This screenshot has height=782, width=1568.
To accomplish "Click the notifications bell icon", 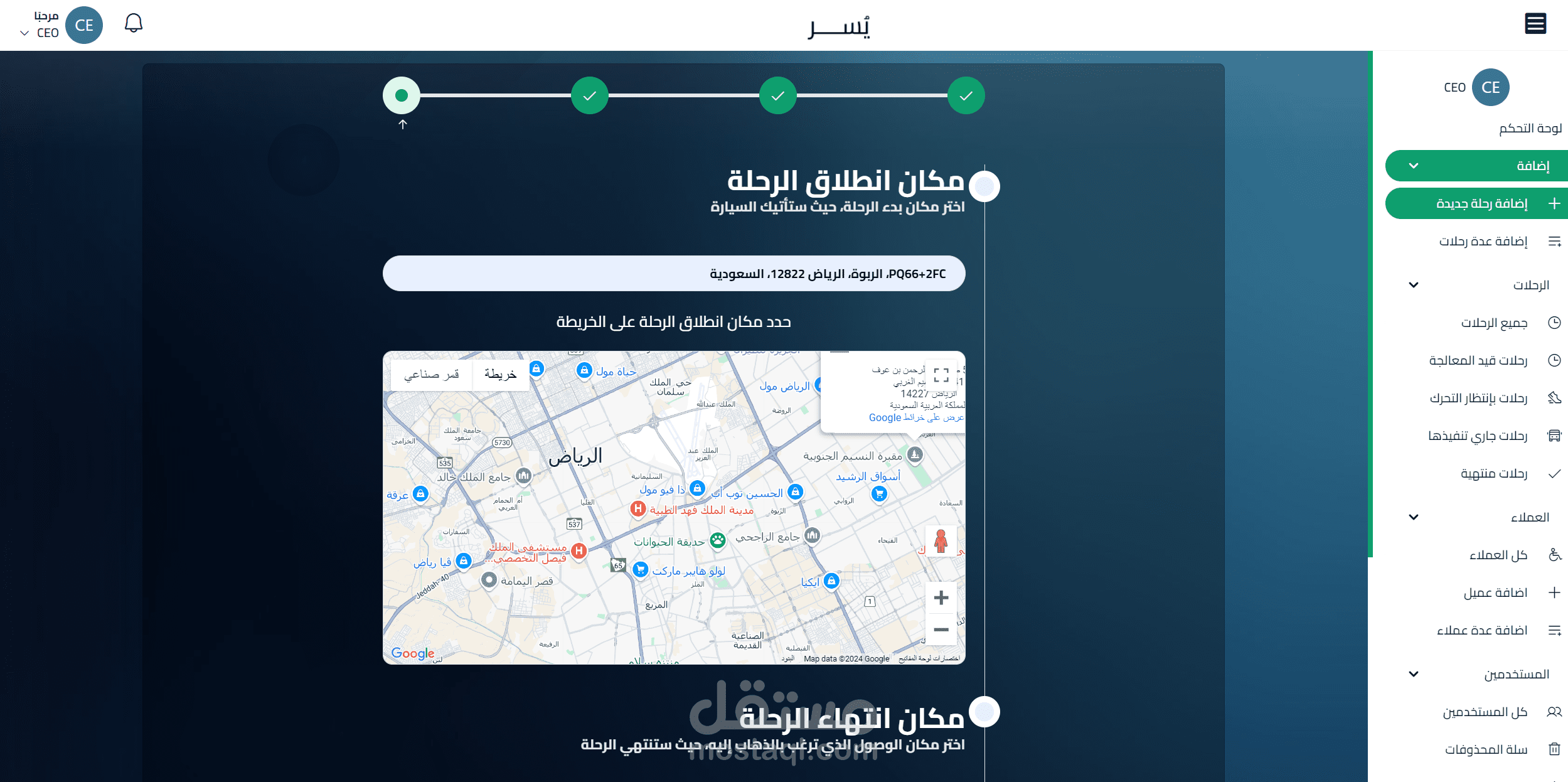I will point(133,24).
